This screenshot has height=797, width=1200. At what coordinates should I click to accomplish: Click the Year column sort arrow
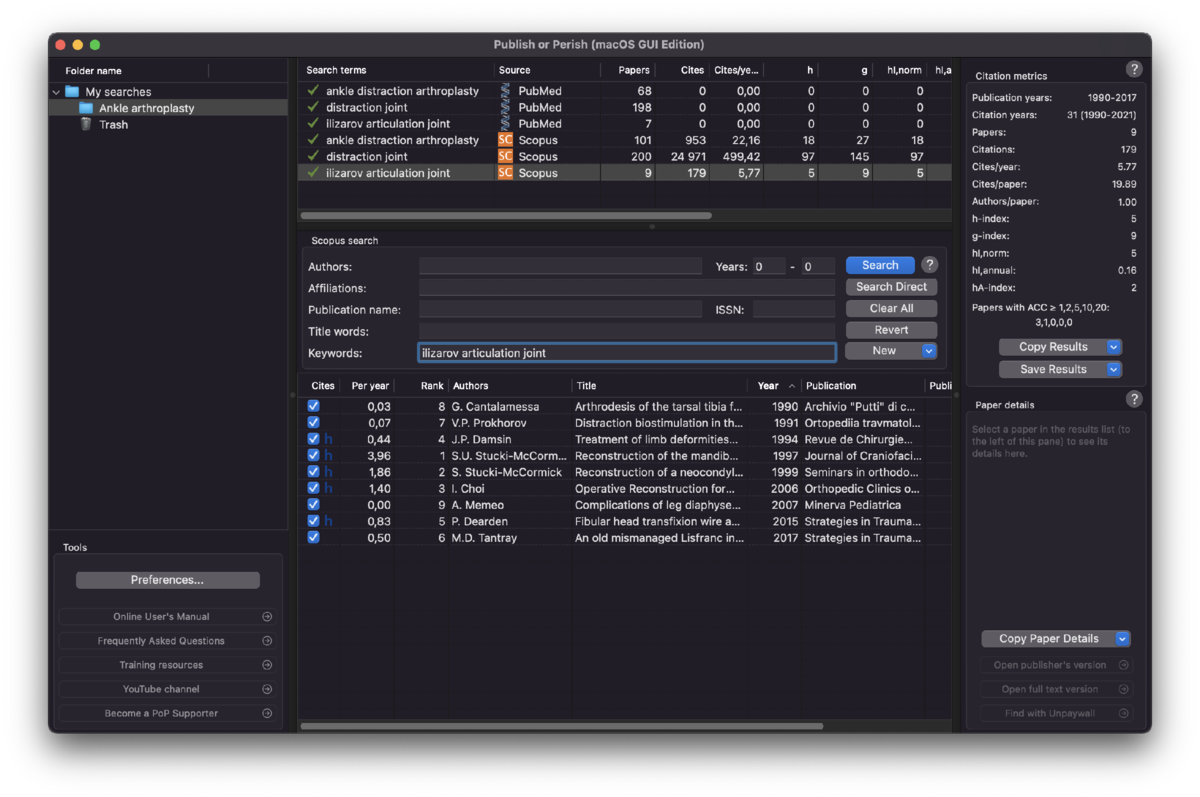[792, 386]
